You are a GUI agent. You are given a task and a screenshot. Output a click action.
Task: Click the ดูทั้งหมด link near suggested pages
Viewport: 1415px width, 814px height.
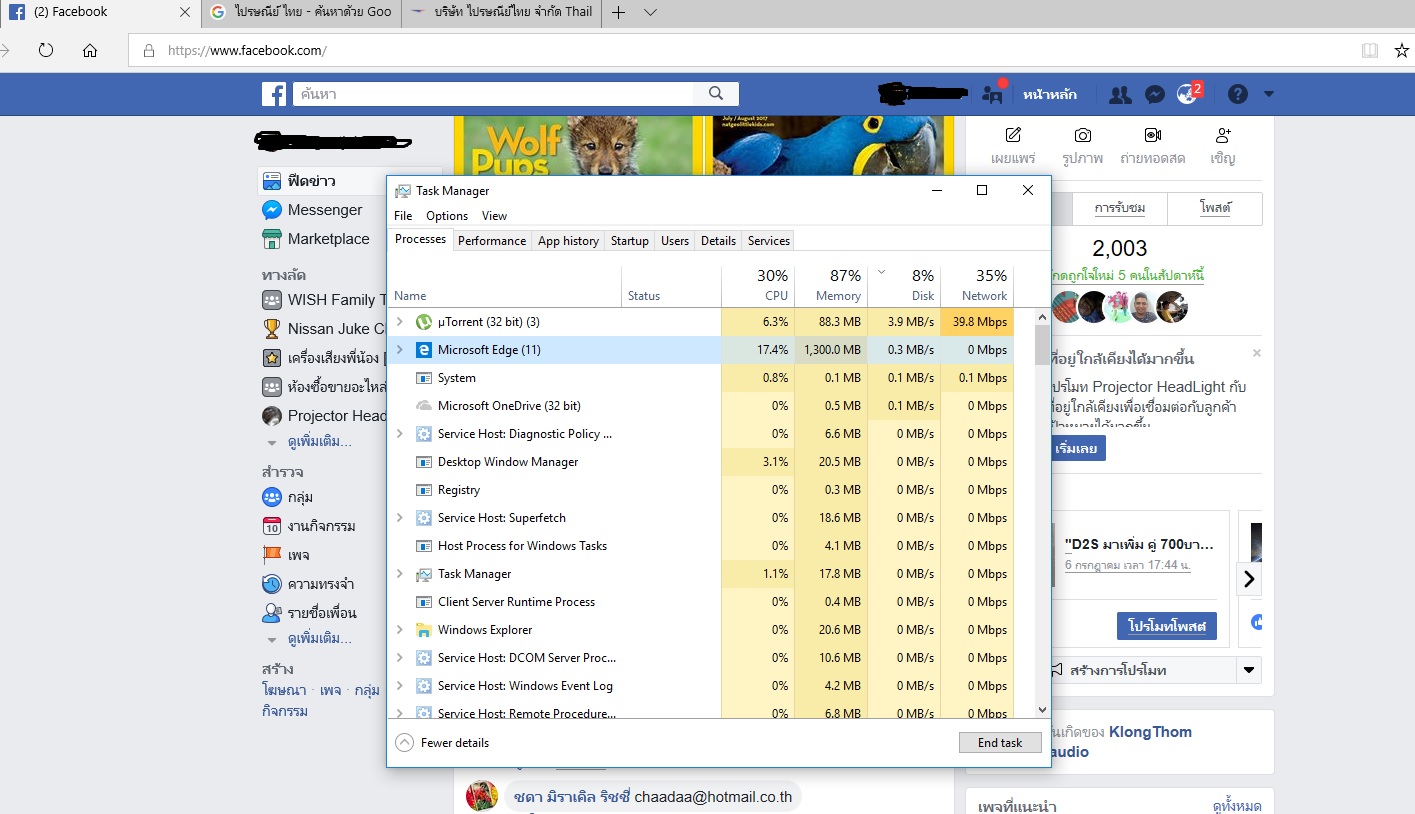(1237, 806)
